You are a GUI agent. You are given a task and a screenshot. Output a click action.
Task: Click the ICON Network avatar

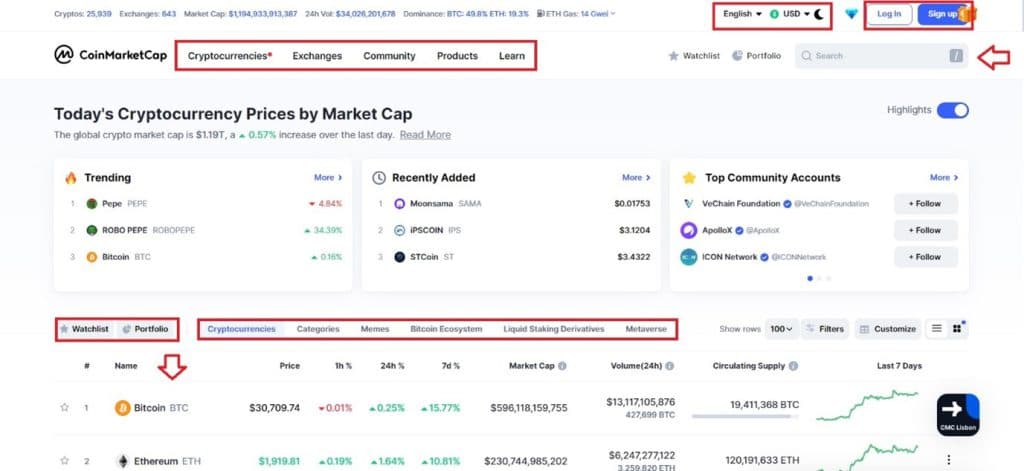click(688, 257)
